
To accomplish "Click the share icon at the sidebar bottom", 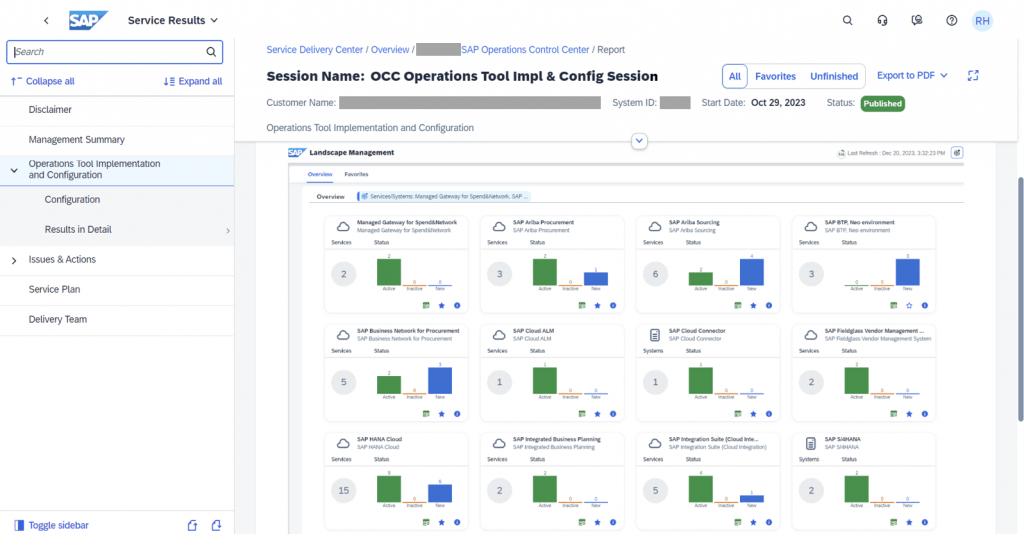I will pos(192,525).
